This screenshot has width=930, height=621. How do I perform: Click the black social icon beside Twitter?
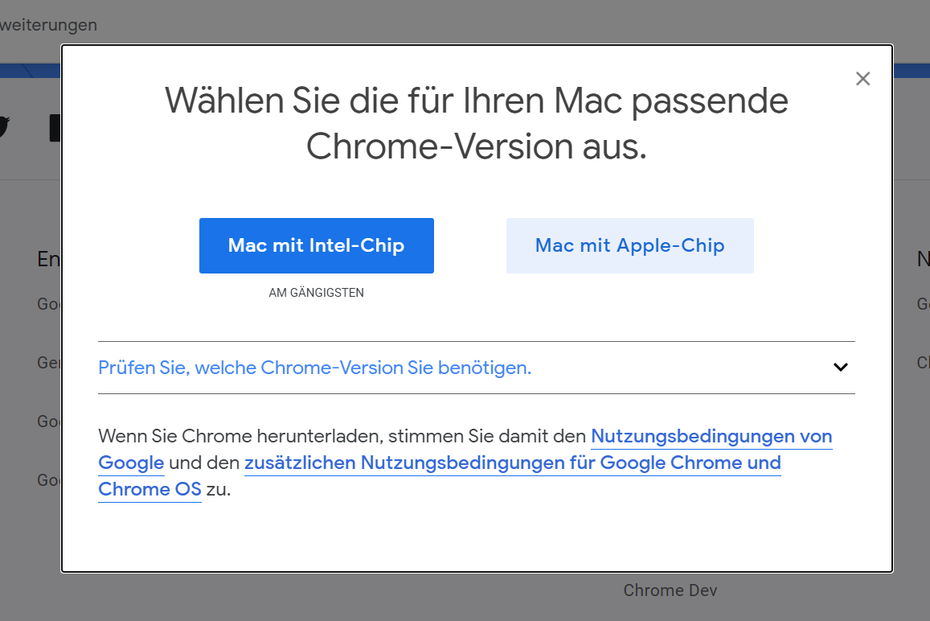click(55, 128)
